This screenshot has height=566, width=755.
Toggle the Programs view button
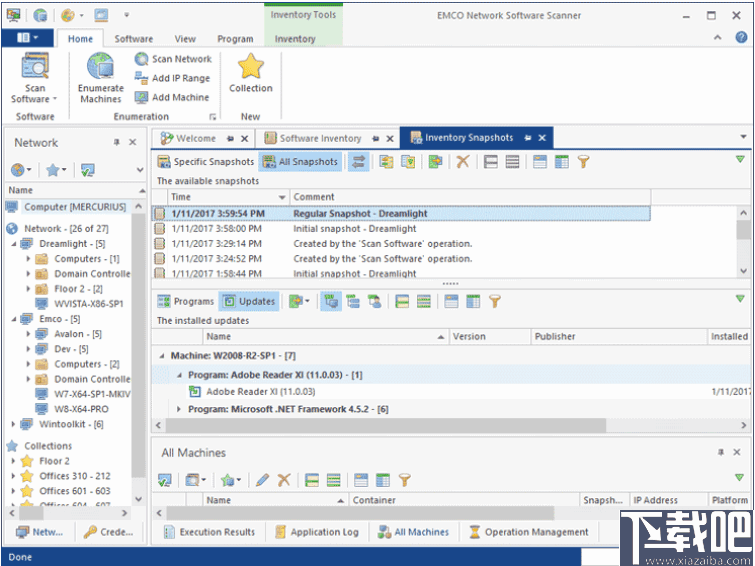point(186,302)
